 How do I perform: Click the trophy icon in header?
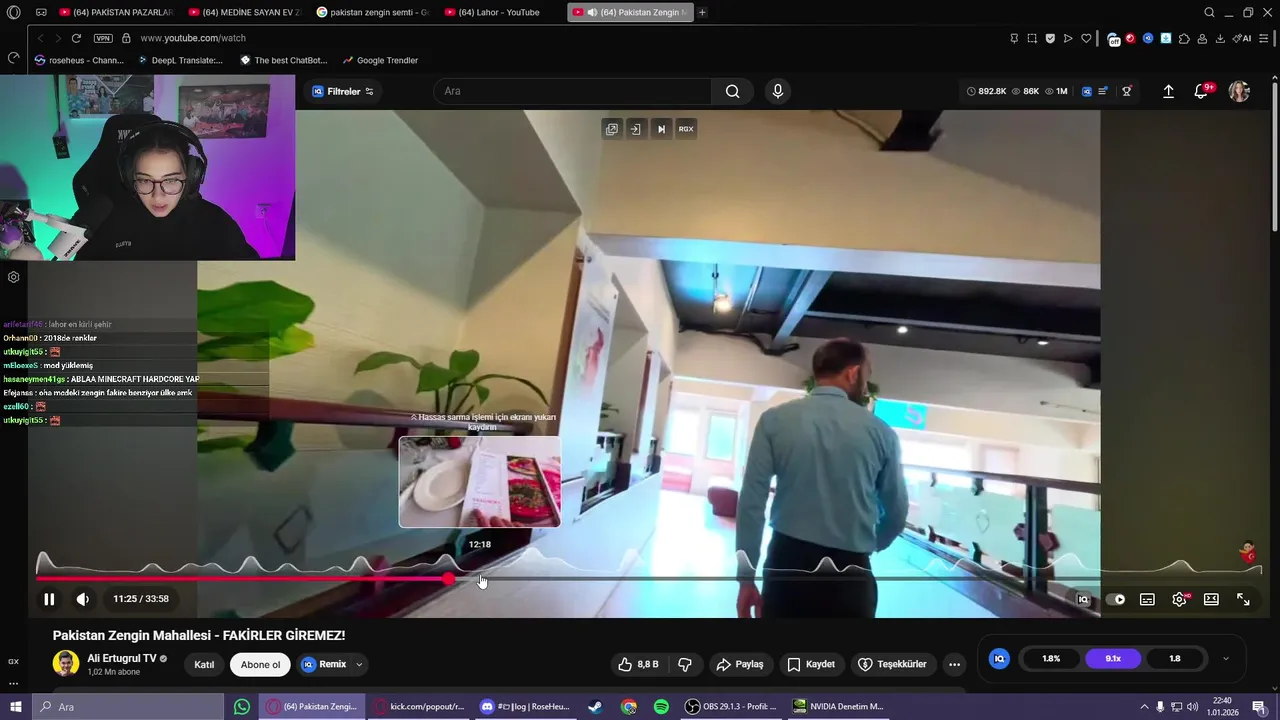tap(1127, 91)
